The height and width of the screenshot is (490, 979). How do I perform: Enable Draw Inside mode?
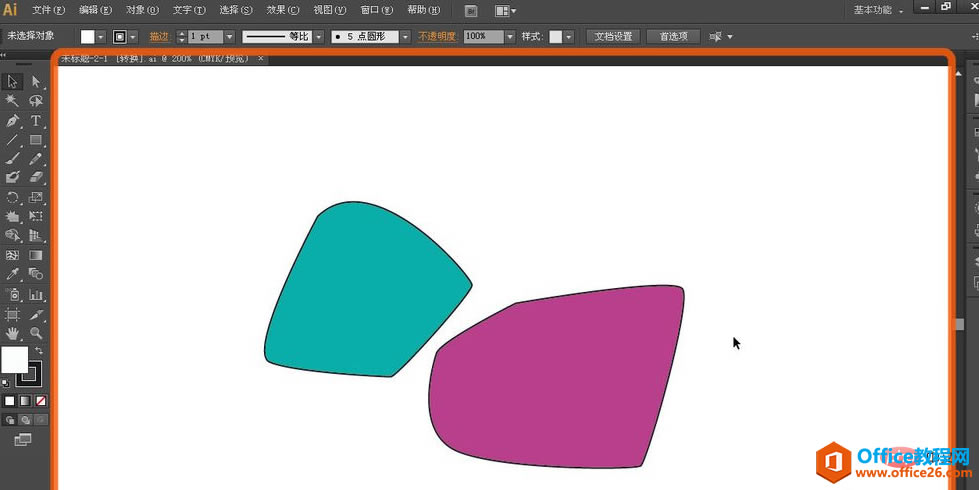(41, 420)
